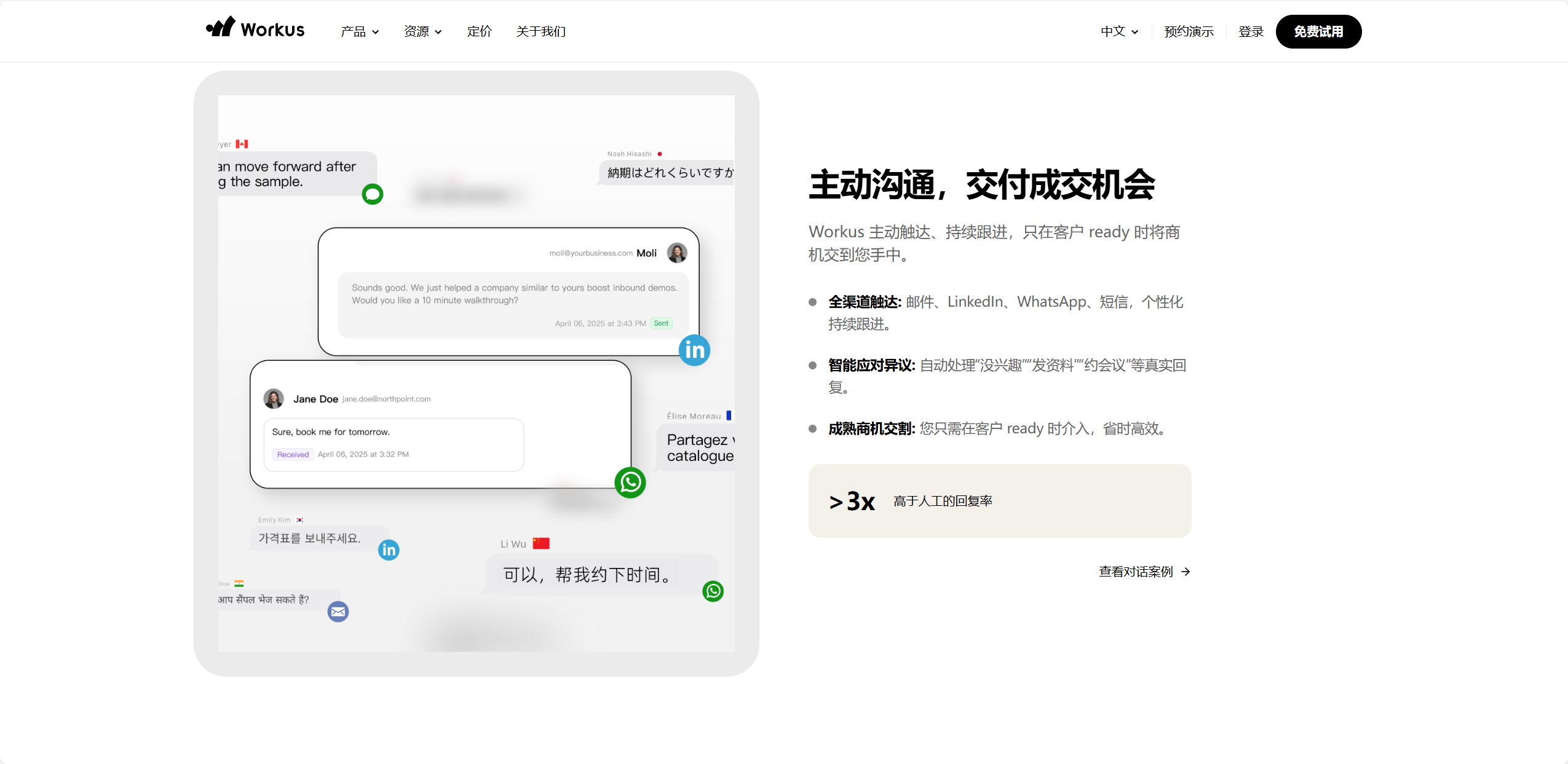Click the Workus logo icon
The width and height of the screenshot is (1568, 764).
pos(221,26)
